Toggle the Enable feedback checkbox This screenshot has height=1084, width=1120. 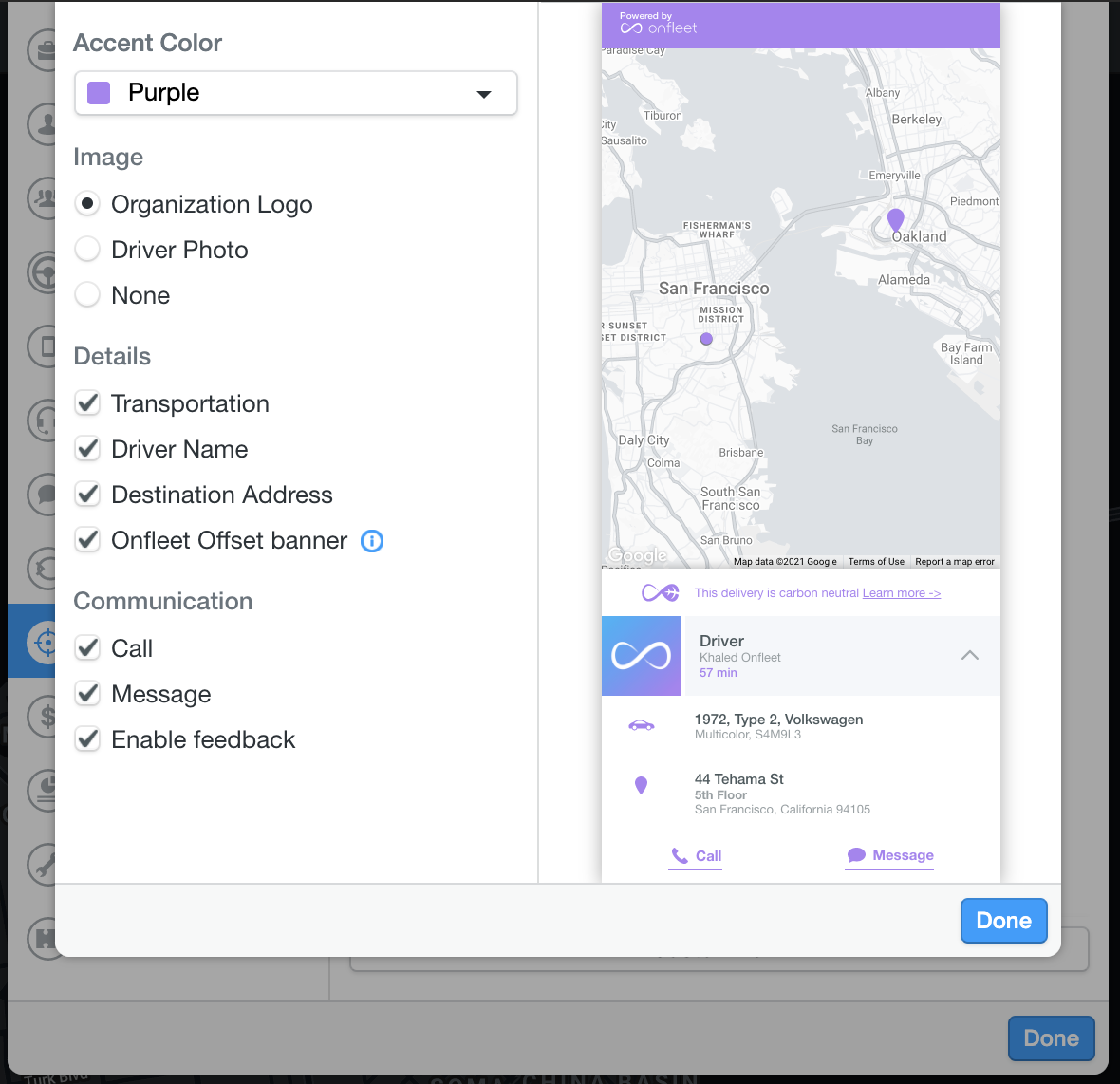(88, 739)
